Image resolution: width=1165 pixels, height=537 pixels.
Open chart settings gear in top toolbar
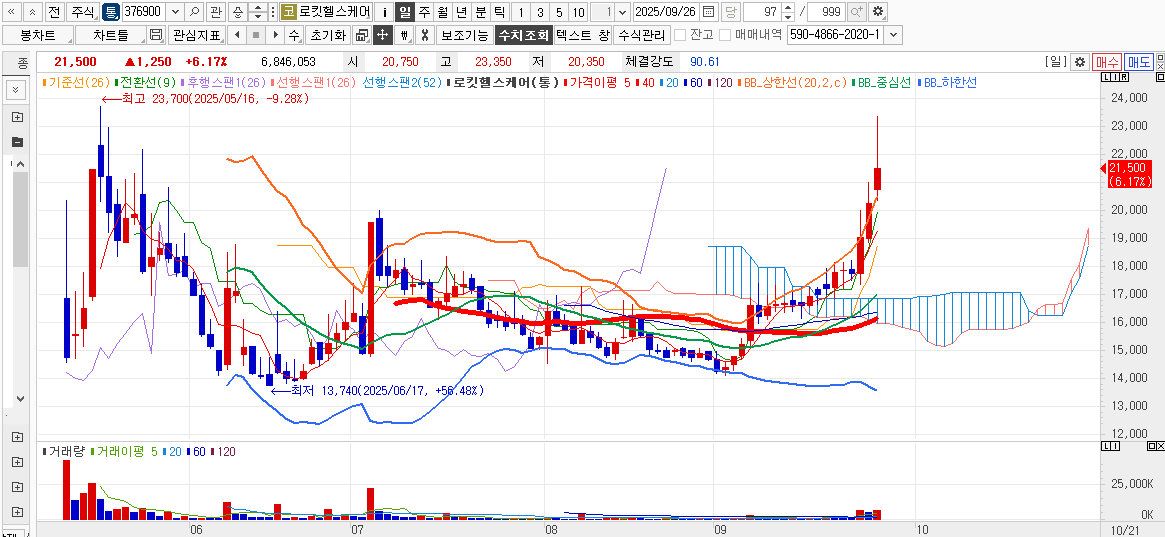[878, 12]
